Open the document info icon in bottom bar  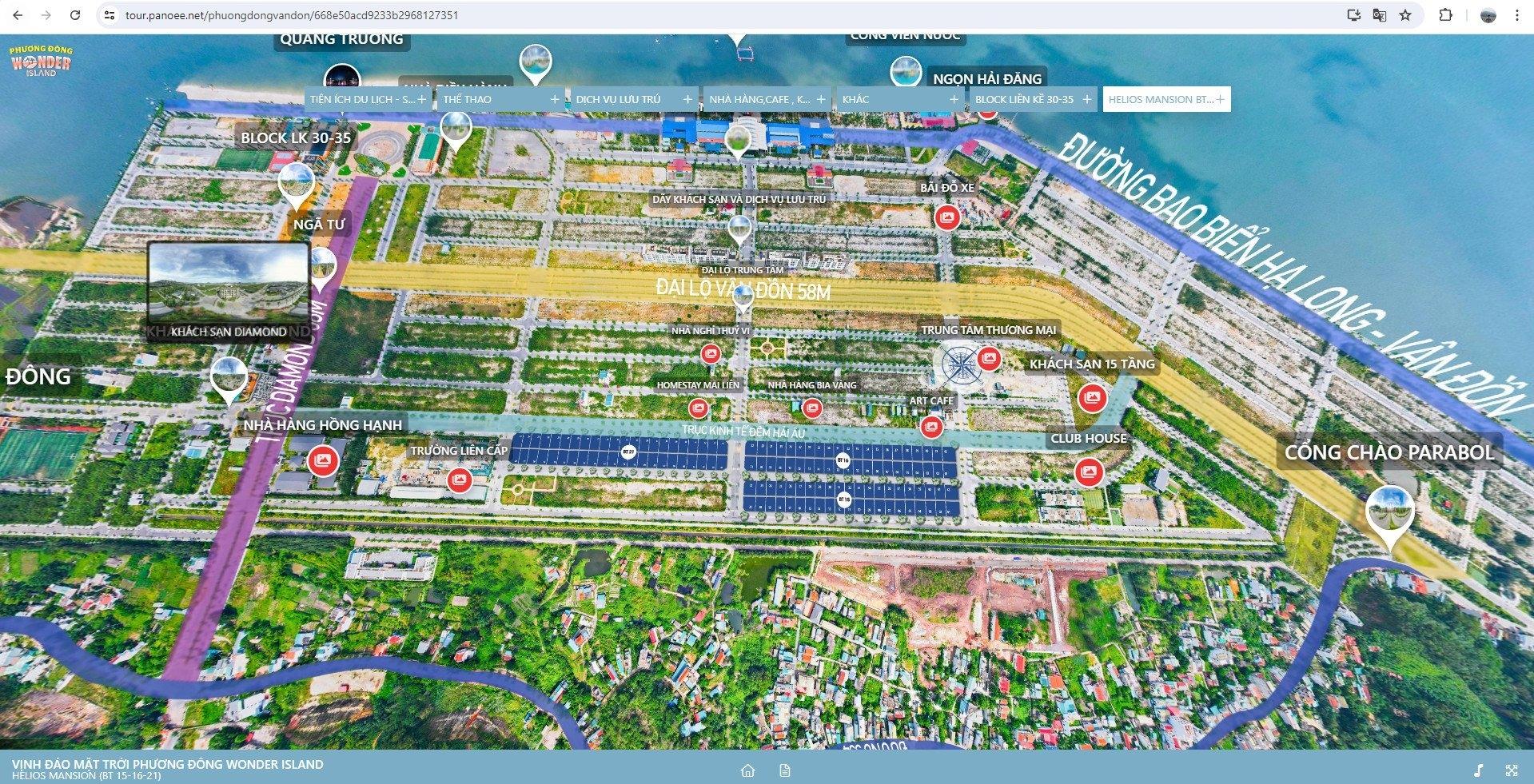tap(784, 770)
